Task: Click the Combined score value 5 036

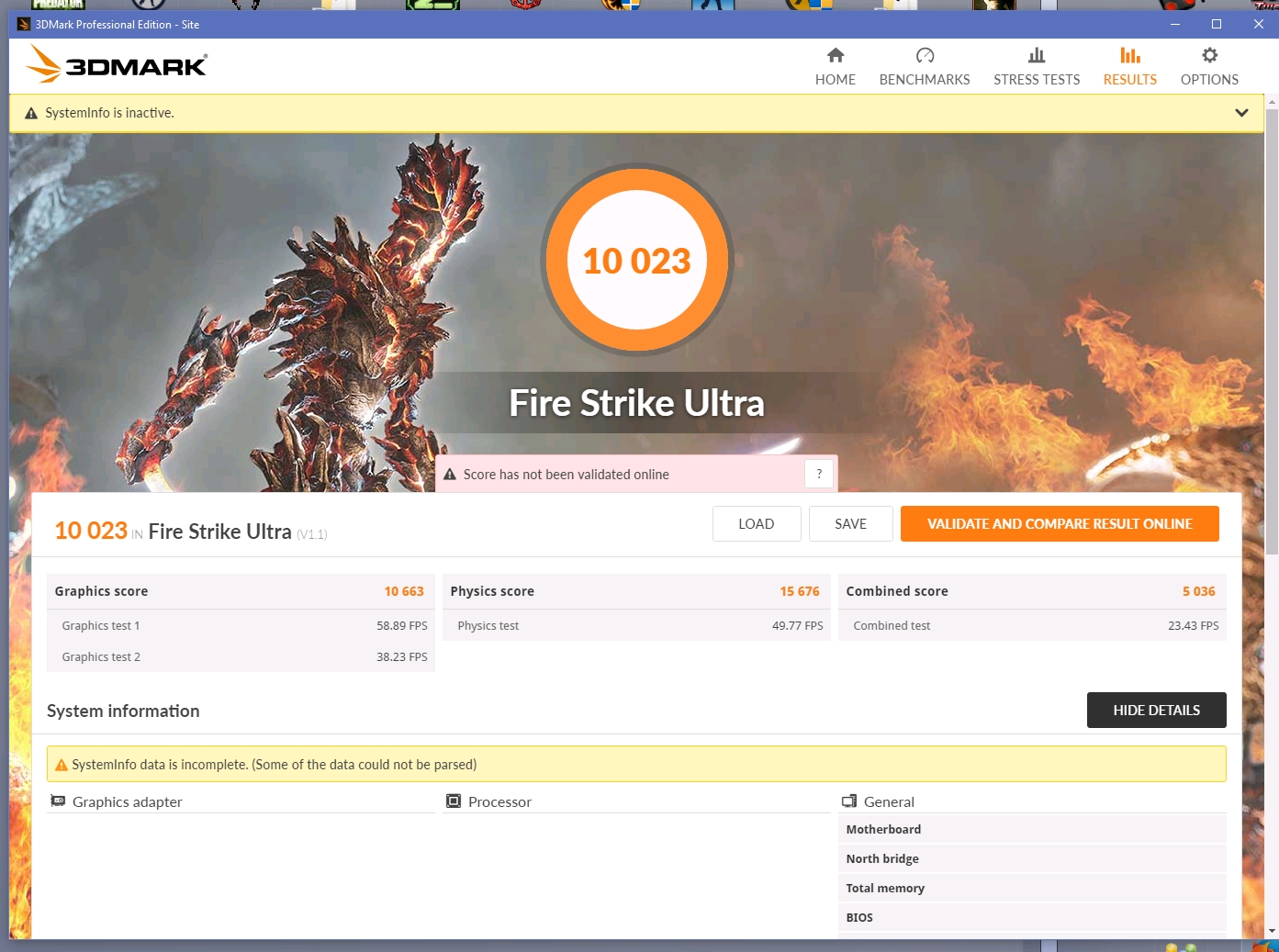Action: [x=1199, y=591]
